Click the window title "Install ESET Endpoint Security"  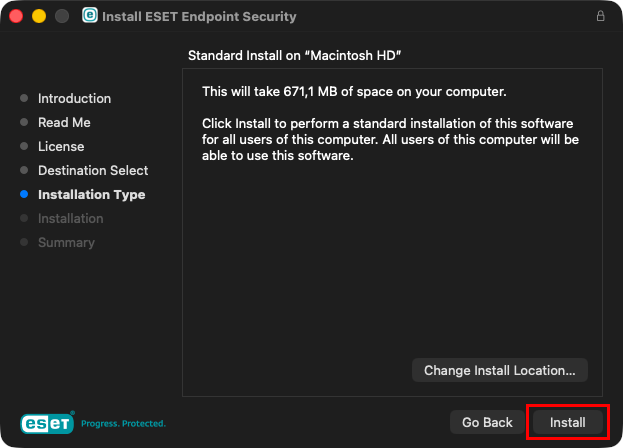tap(199, 17)
